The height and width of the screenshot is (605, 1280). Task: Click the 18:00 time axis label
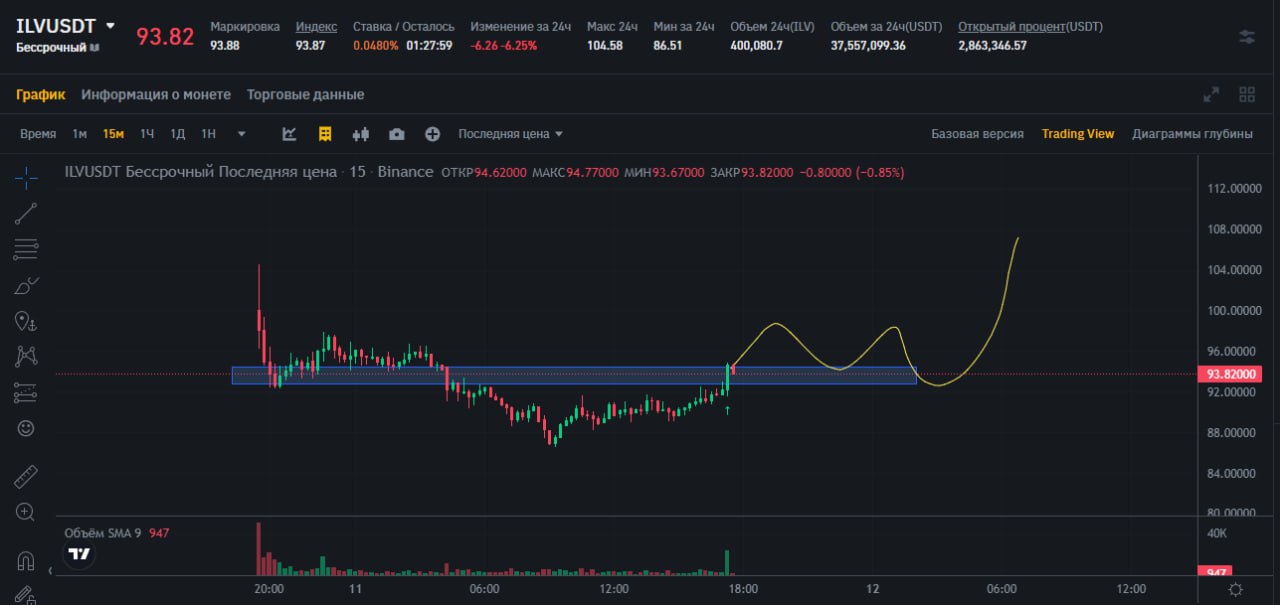(743, 589)
